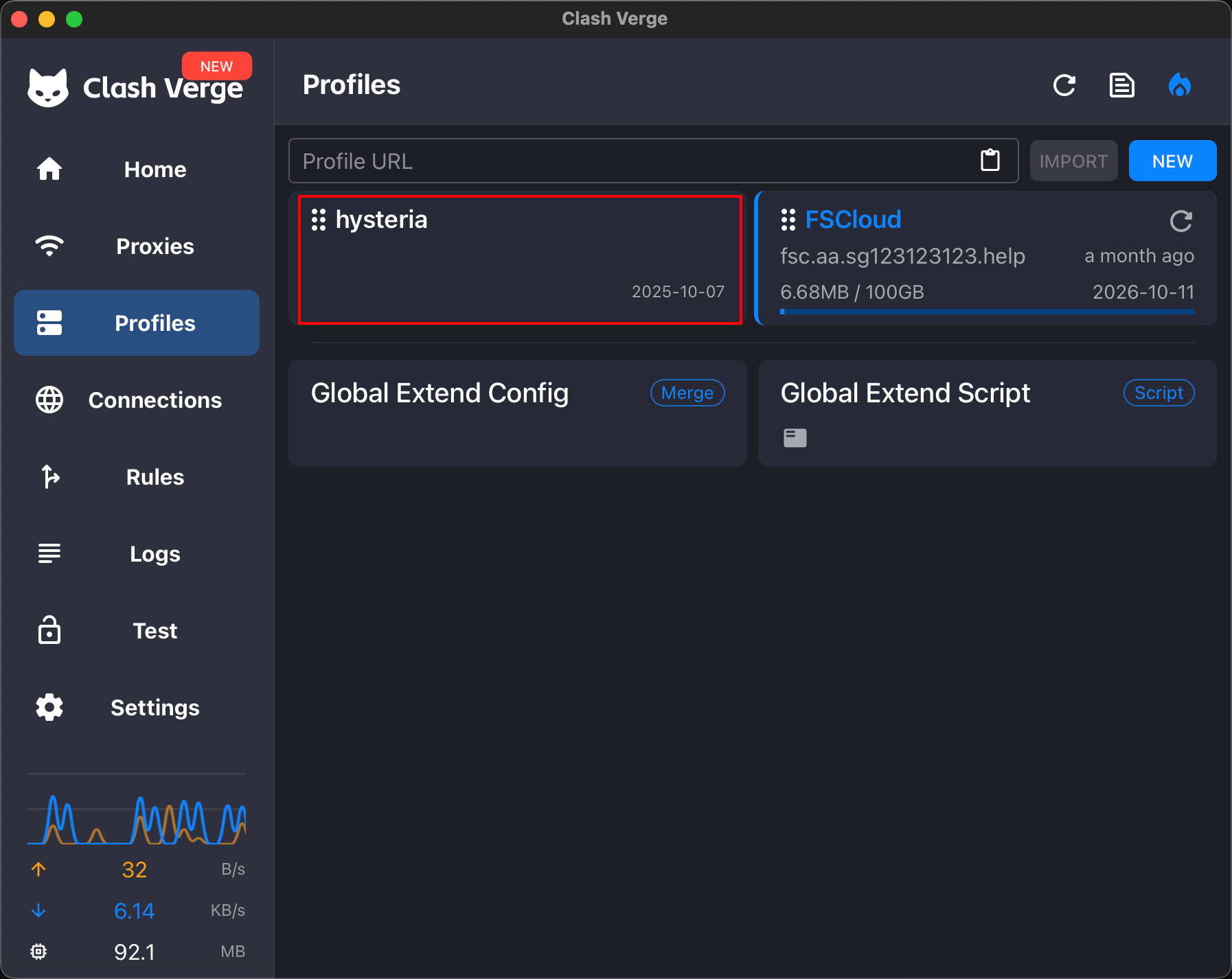Click the FSCloud data usage progress bar

click(x=987, y=312)
